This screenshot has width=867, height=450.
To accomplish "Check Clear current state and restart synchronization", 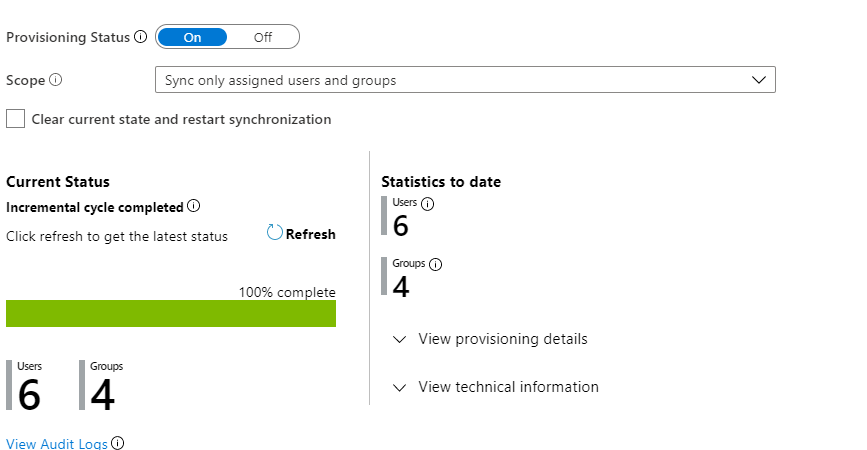I will click(x=15, y=119).
